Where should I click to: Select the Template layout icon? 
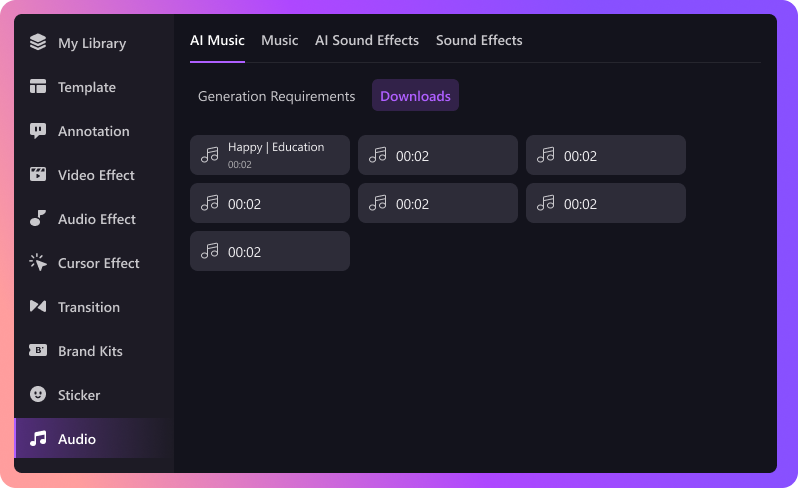click(38, 87)
